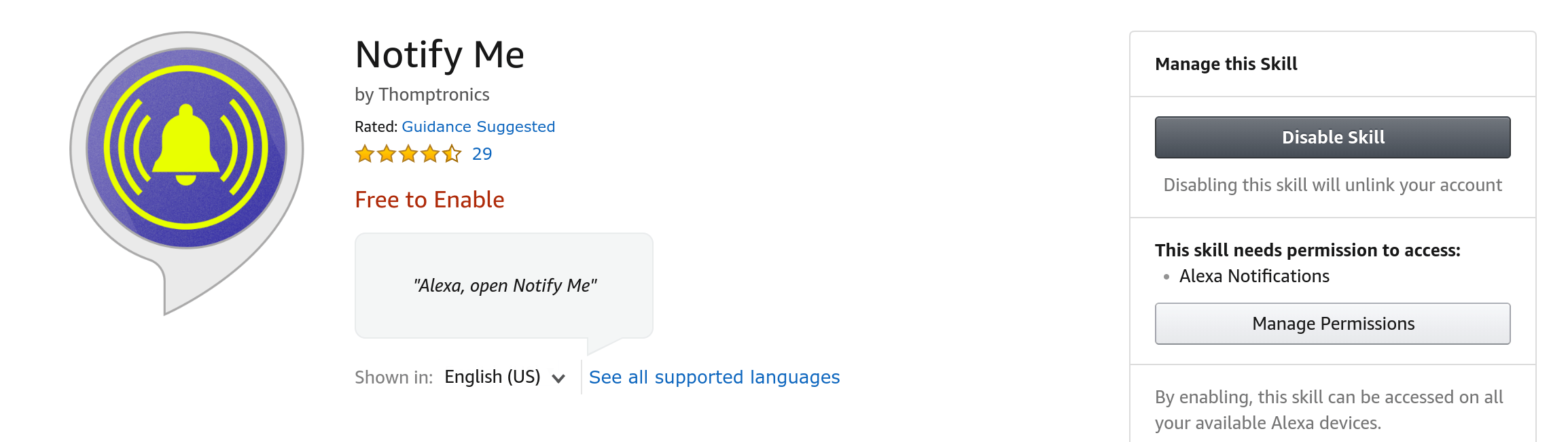The width and height of the screenshot is (1568, 442).
Task: Click the account unlink warning text
Action: 1332,185
